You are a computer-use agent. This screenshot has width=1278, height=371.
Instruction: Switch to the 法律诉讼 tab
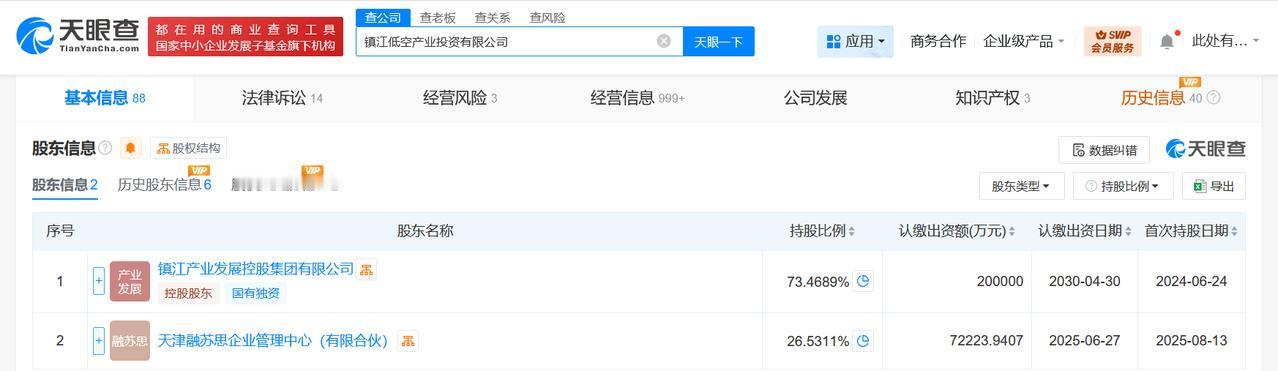point(282,98)
